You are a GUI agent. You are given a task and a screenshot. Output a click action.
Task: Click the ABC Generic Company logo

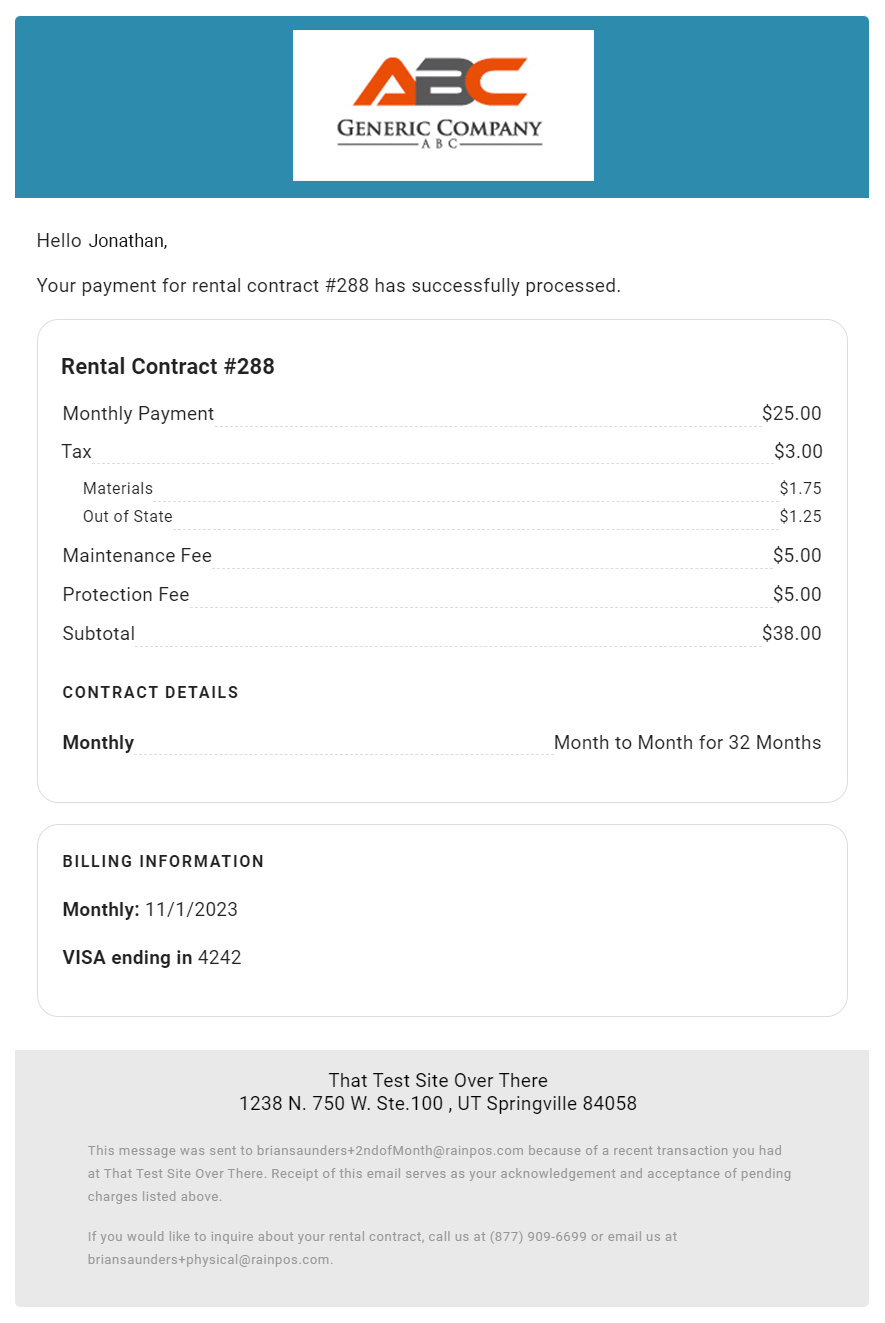point(443,105)
